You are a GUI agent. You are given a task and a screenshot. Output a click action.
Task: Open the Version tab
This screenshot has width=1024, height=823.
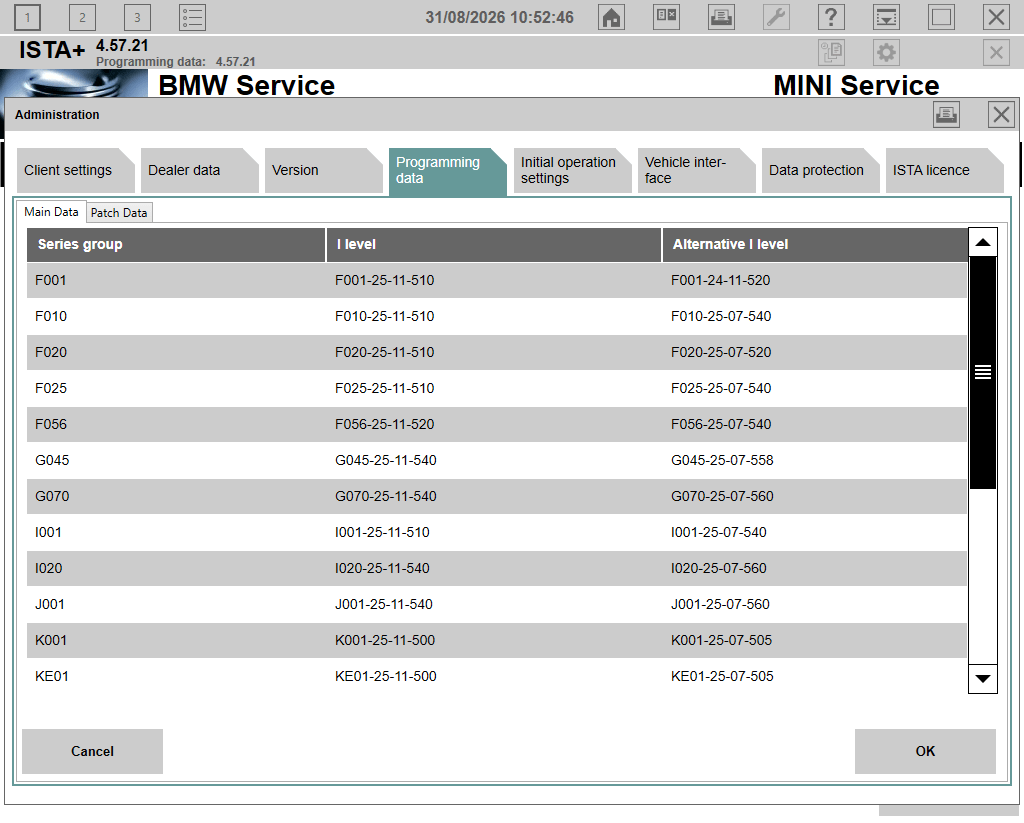click(x=323, y=170)
